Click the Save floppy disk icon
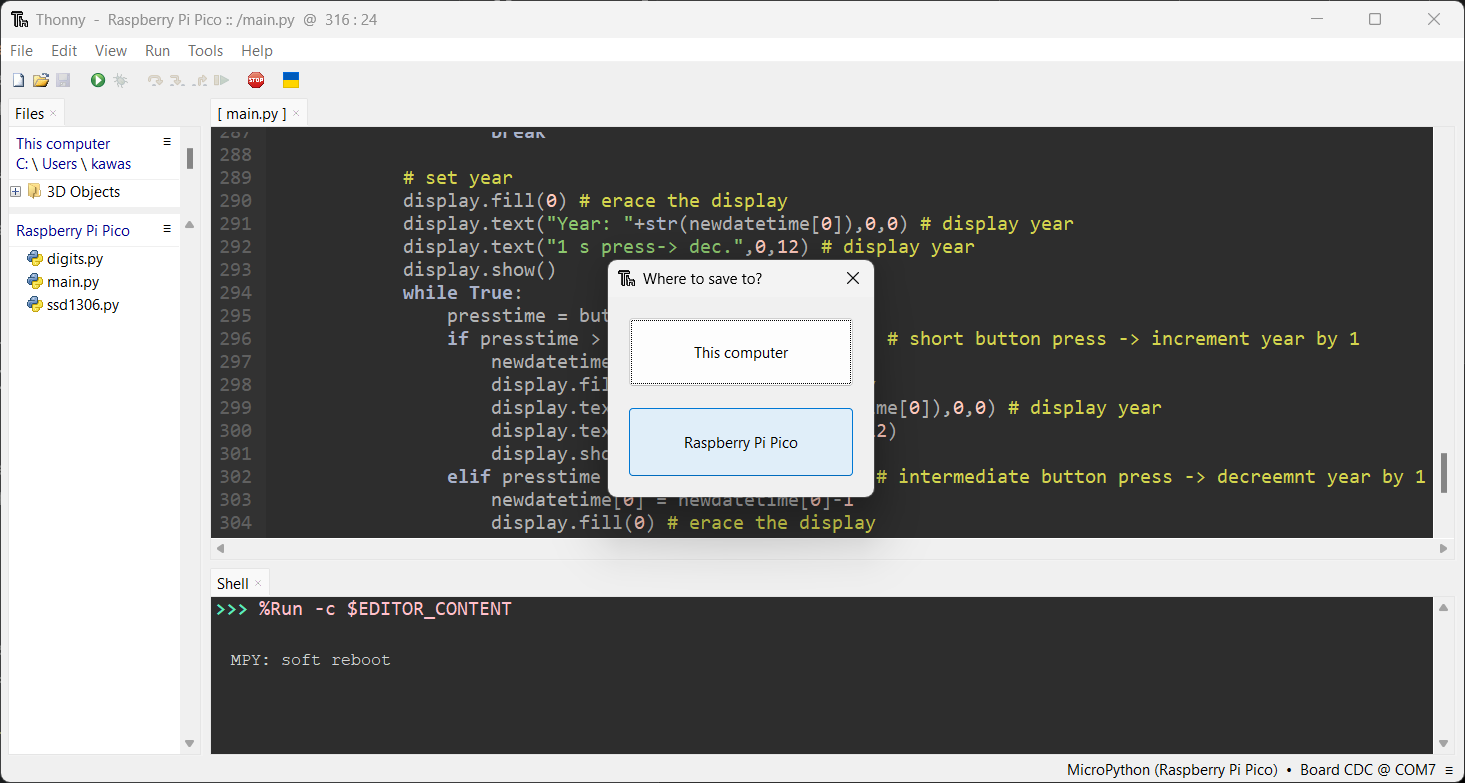This screenshot has height=783, width=1465. [63, 80]
